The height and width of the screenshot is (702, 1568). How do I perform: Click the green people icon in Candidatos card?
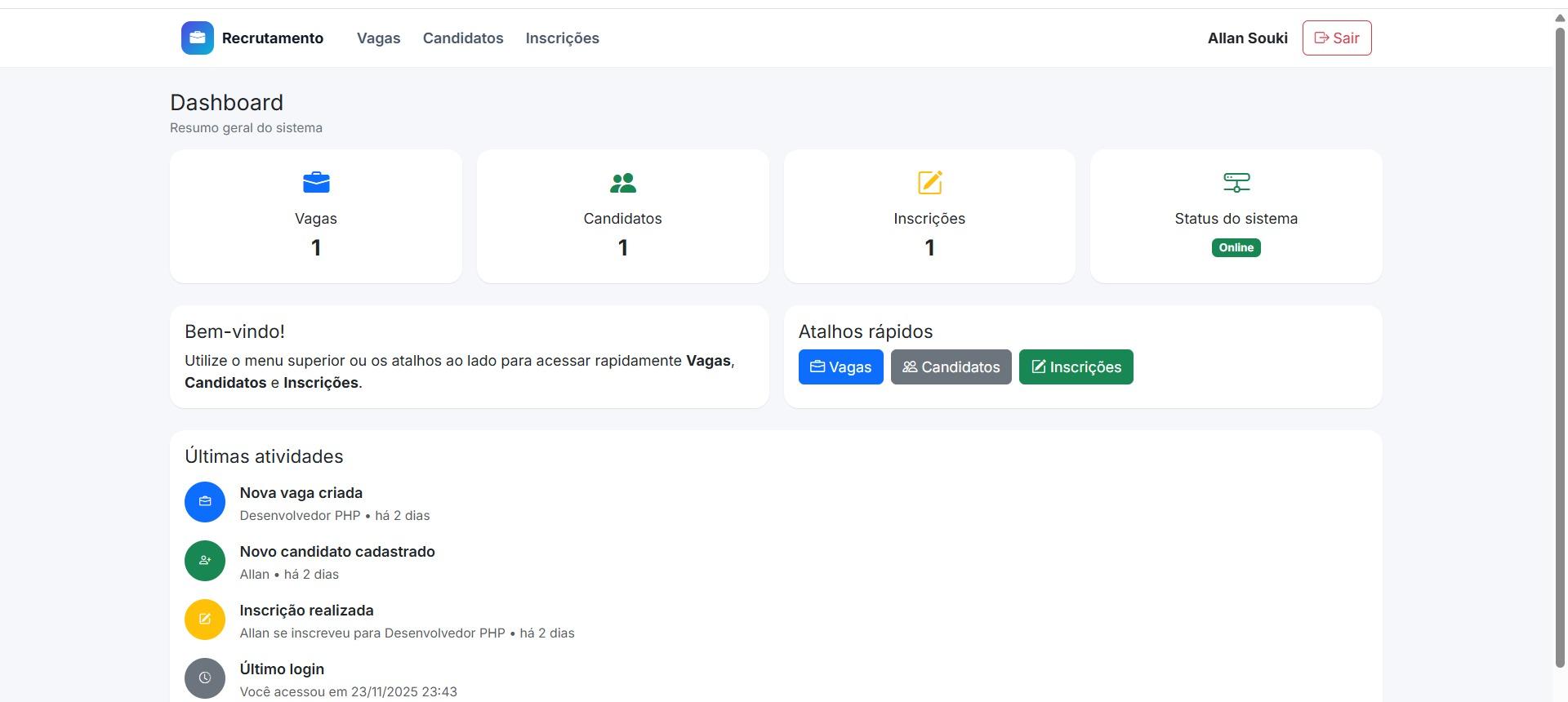(x=622, y=182)
